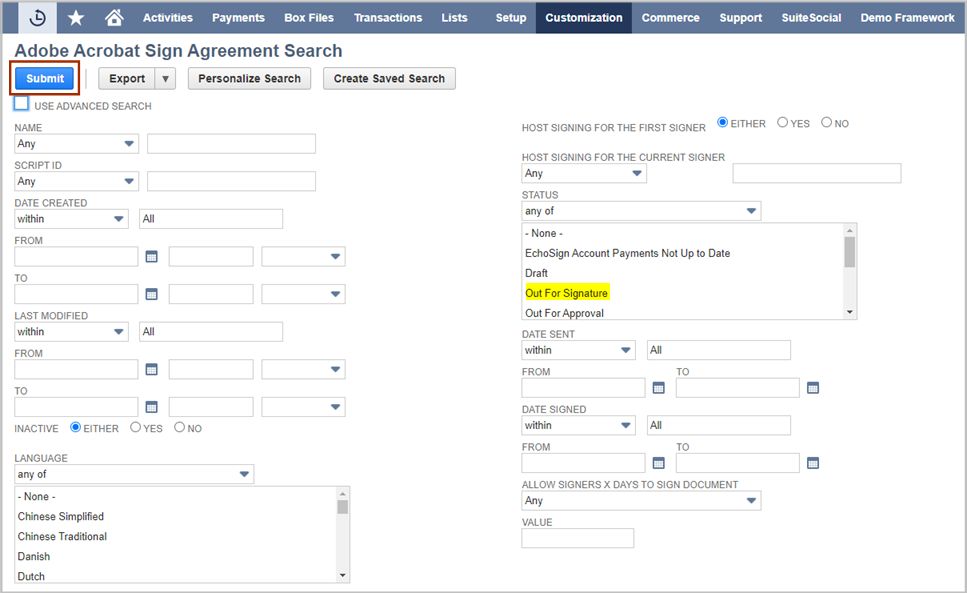Open the Support menu

[x=741, y=18]
